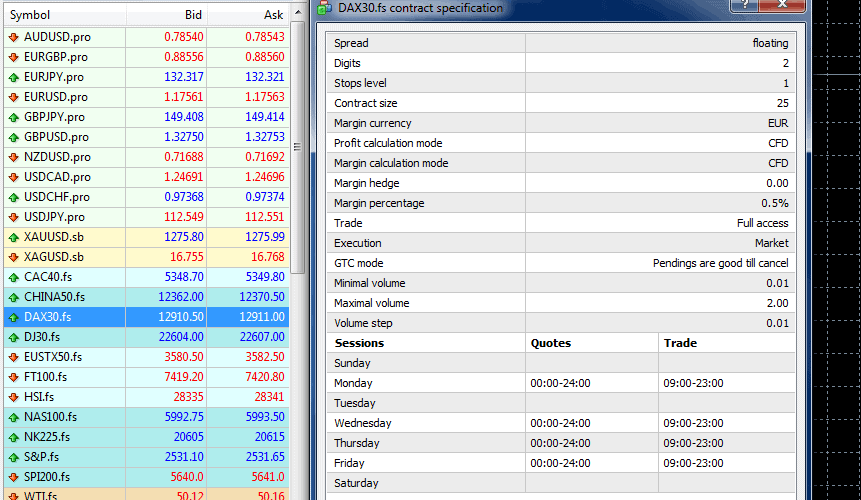
Task: Click the Spread row in the specification
Action: click(x=561, y=43)
